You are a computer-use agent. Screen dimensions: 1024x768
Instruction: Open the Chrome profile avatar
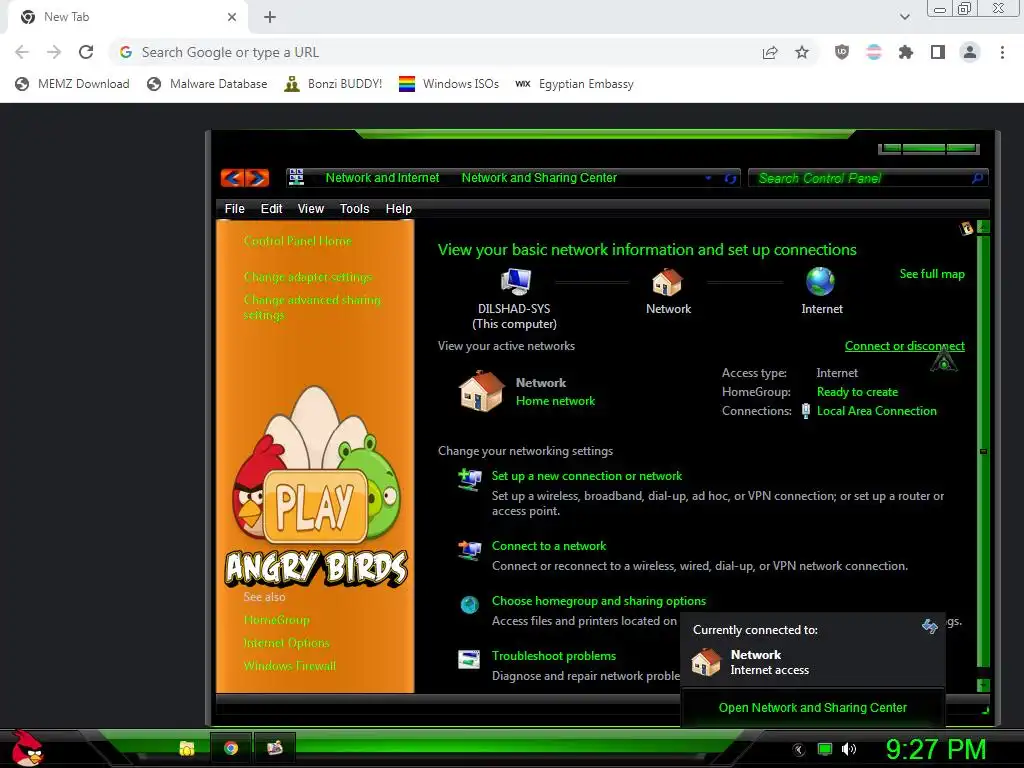coord(970,52)
